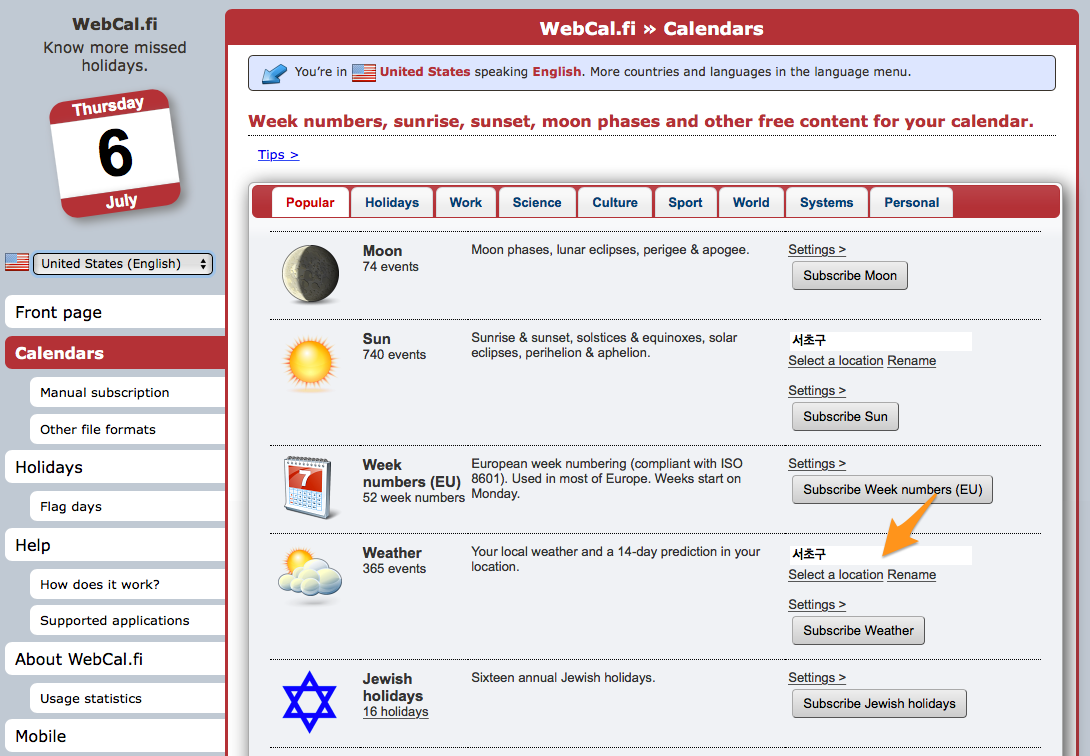This screenshot has height=756, width=1090.
Task: Open the Personal tab
Action: pos(911,202)
